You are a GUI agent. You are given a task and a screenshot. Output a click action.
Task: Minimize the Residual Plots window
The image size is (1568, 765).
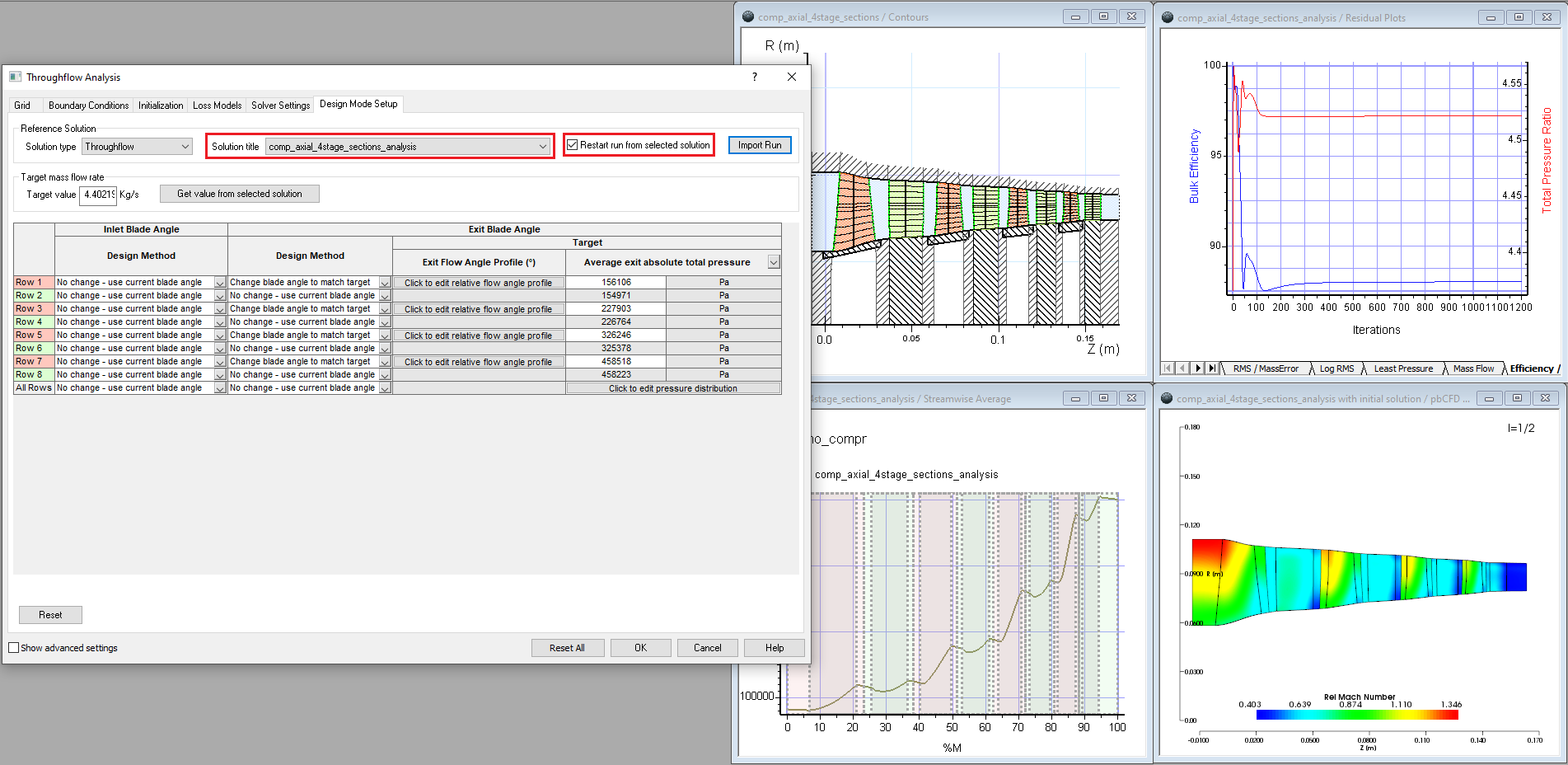1491,17
